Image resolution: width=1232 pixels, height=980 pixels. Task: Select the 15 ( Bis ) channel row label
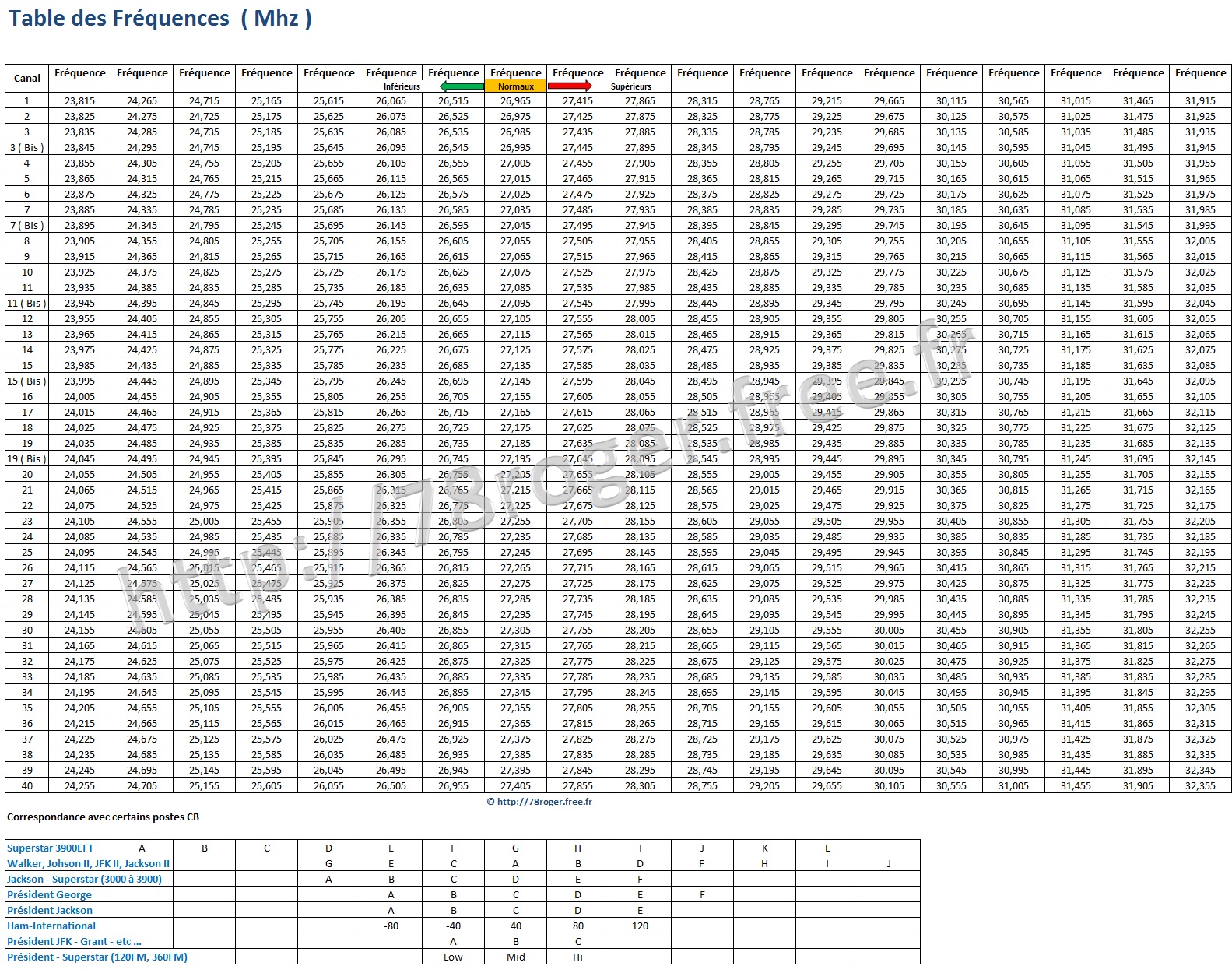tap(27, 381)
